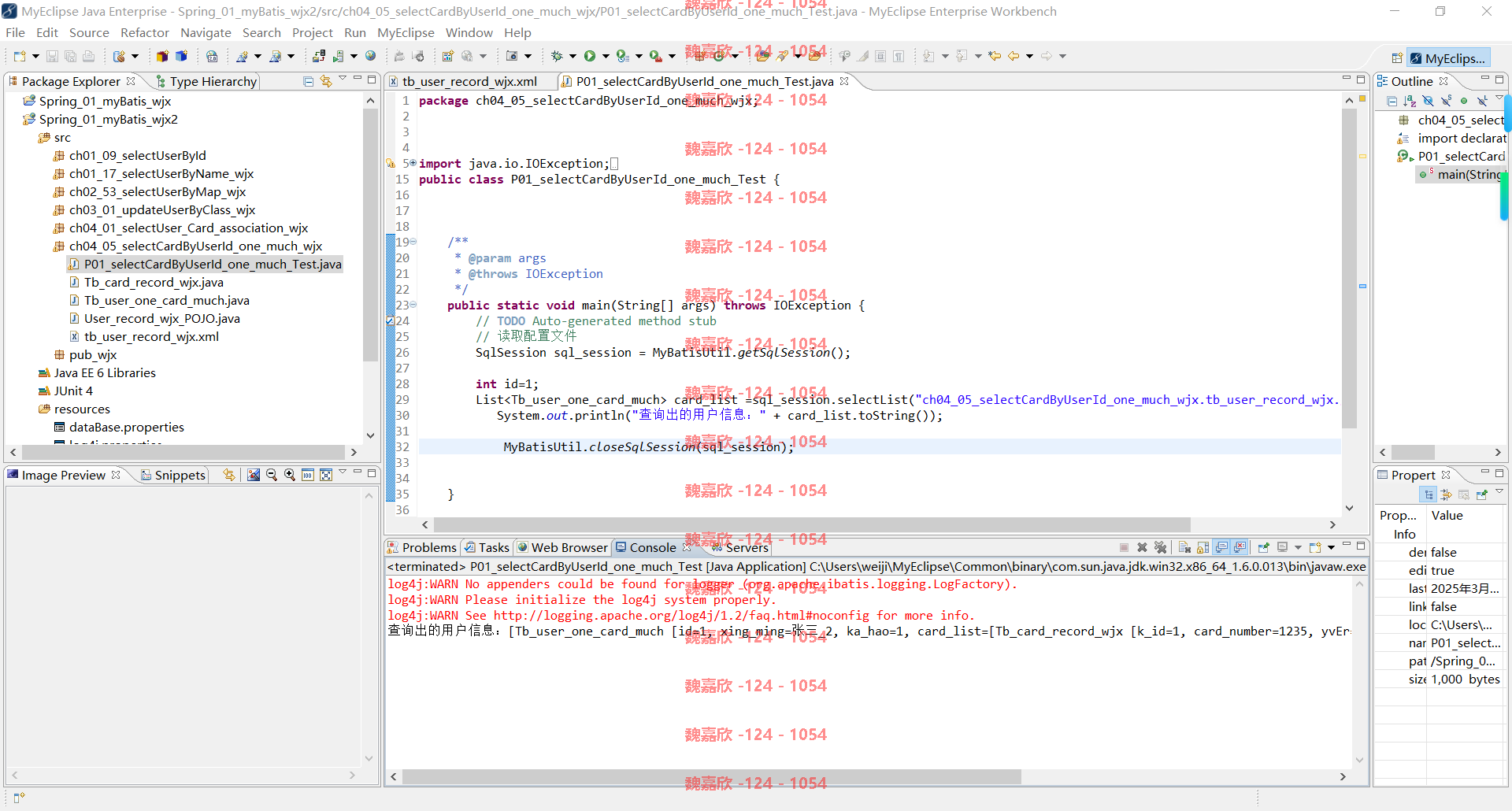Click Remove All Terminated Launches in Console
The height and width of the screenshot is (811, 1512).
click(1160, 547)
